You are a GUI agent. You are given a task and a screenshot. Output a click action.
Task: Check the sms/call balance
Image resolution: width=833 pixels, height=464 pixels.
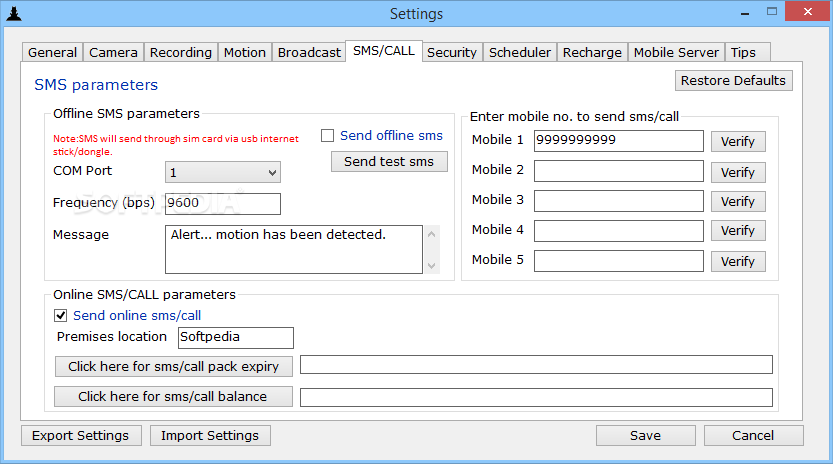[x=173, y=396]
